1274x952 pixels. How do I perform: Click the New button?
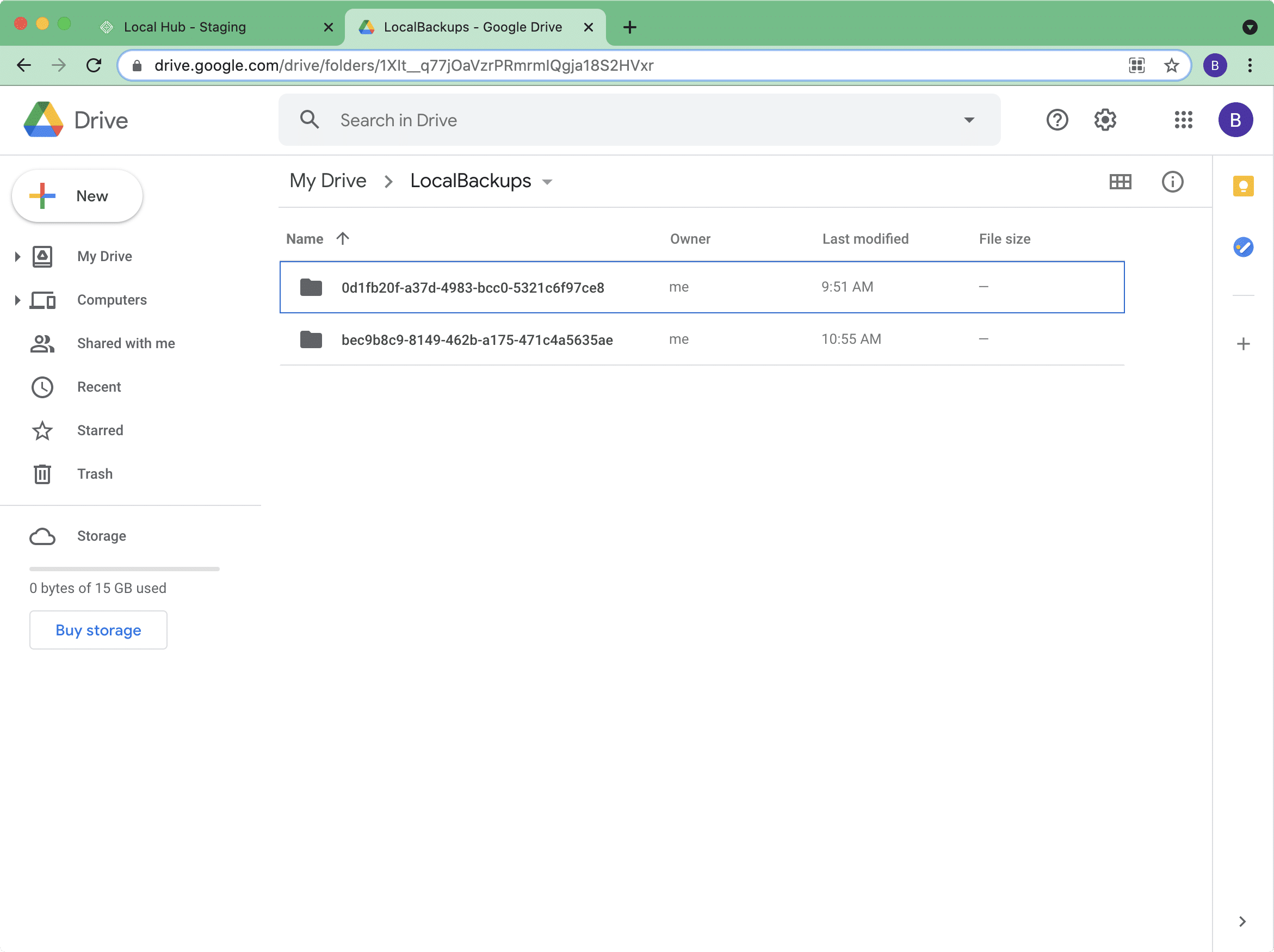pyautogui.click(x=77, y=196)
